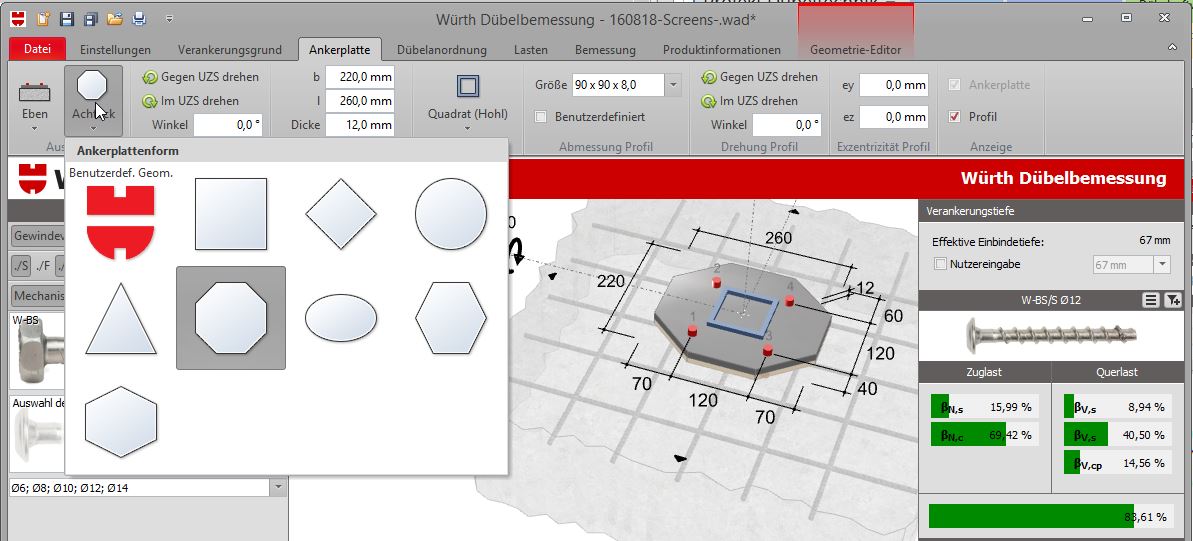
Task: Switch to the Dübelanordnung tab
Action: (442, 50)
